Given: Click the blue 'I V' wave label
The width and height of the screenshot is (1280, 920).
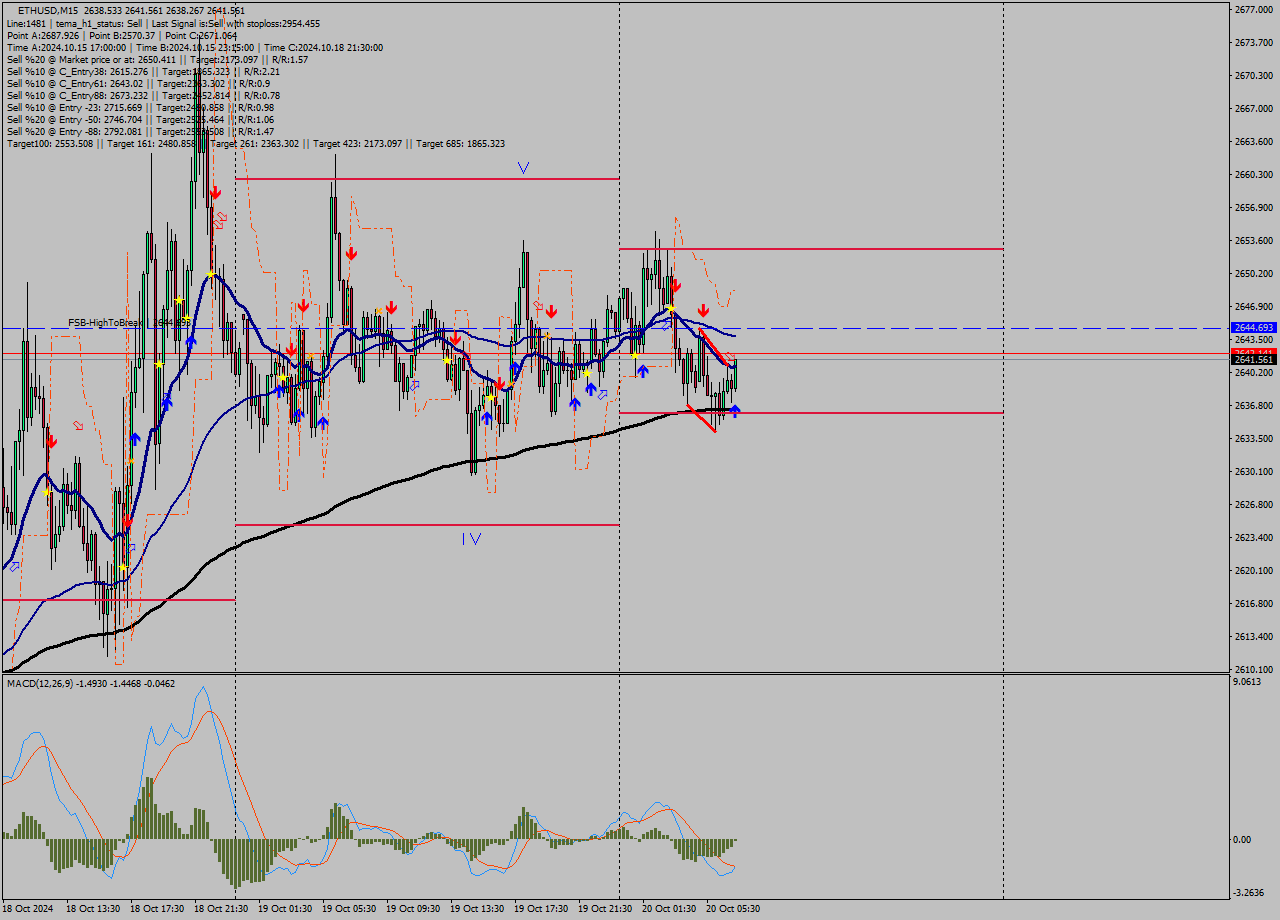Looking at the screenshot, I should 472,539.
